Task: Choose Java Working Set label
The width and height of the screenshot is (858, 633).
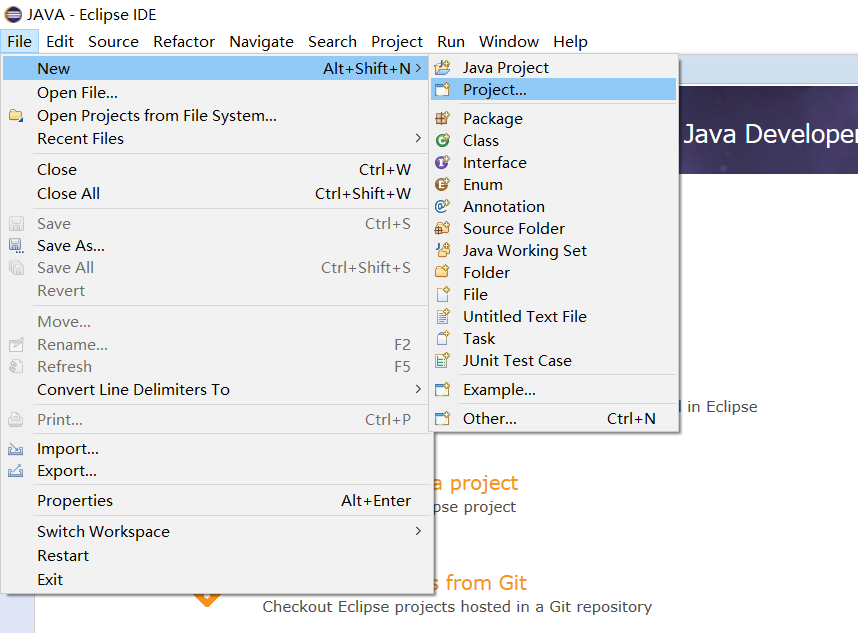Action: [x=524, y=250]
